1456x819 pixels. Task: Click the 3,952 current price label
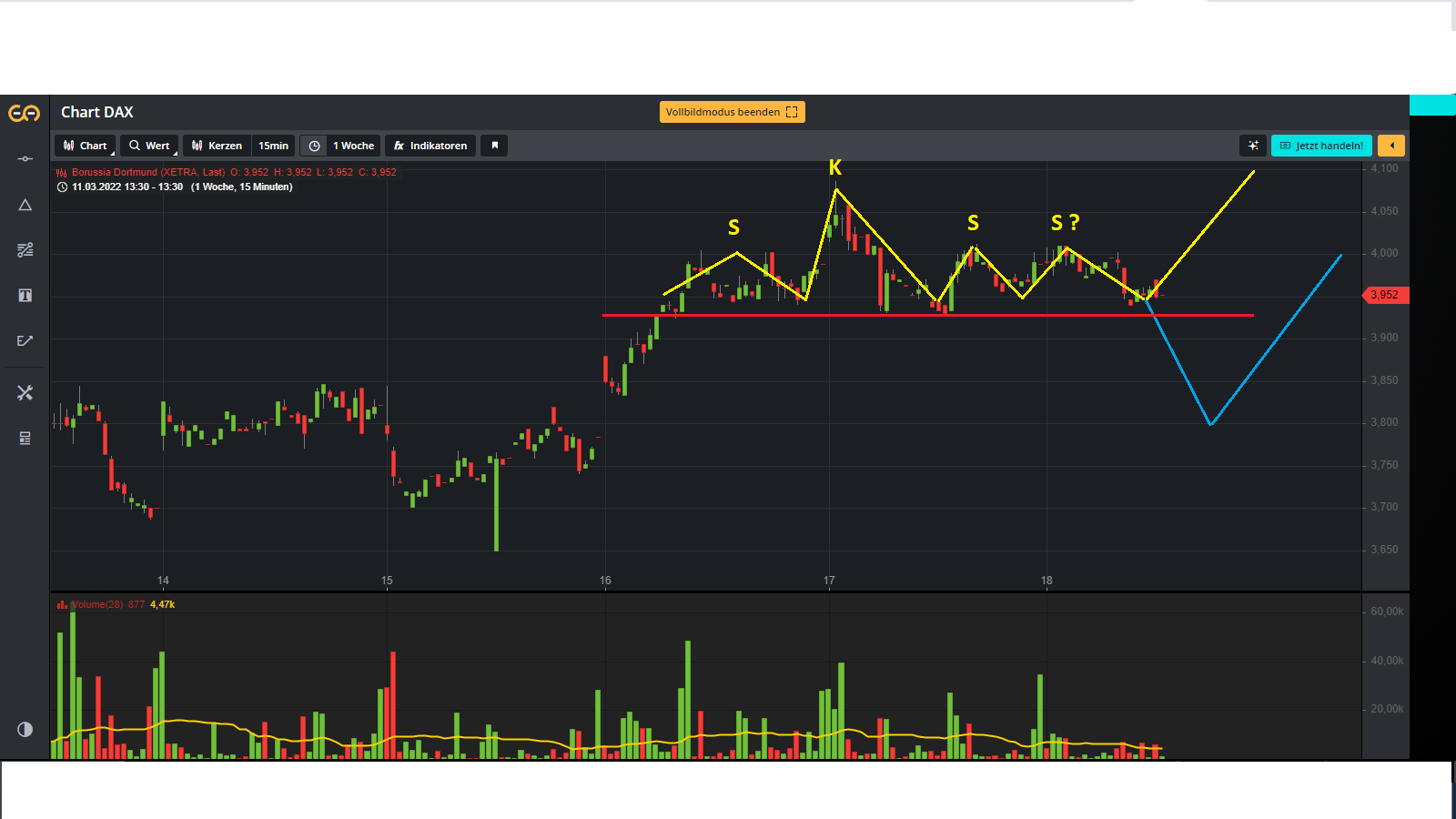(x=1384, y=295)
